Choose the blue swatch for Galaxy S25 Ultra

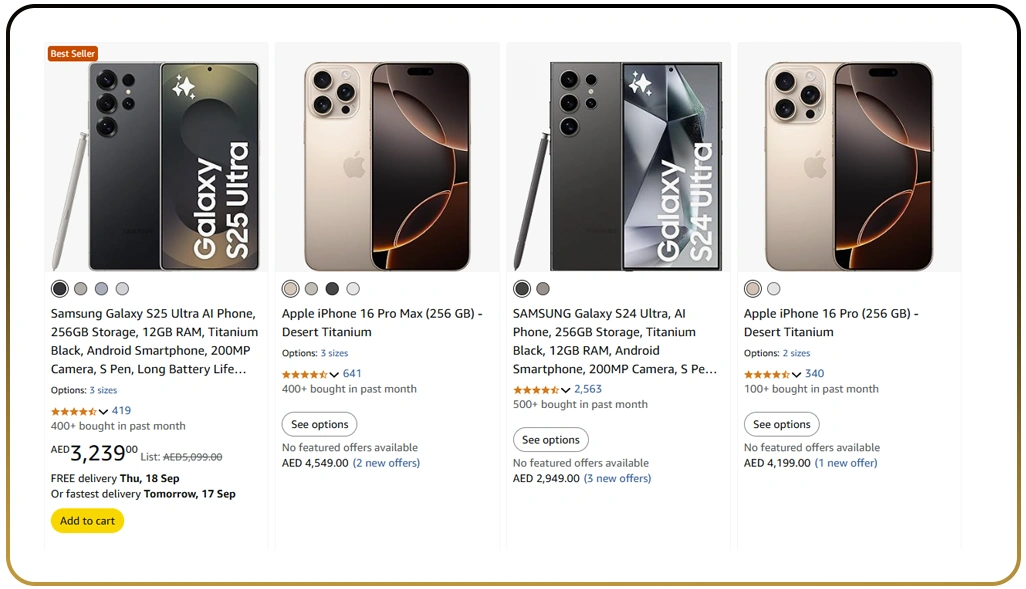click(x=101, y=288)
